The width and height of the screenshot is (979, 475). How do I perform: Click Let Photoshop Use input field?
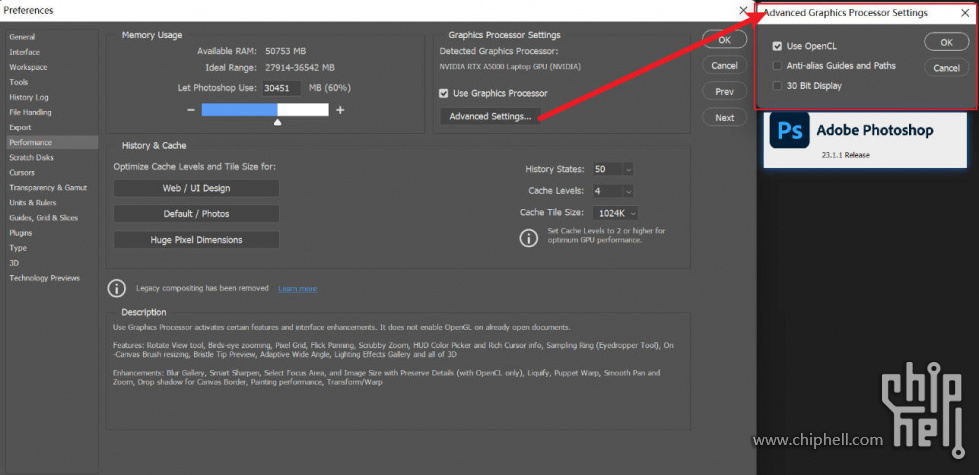click(x=281, y=88)
